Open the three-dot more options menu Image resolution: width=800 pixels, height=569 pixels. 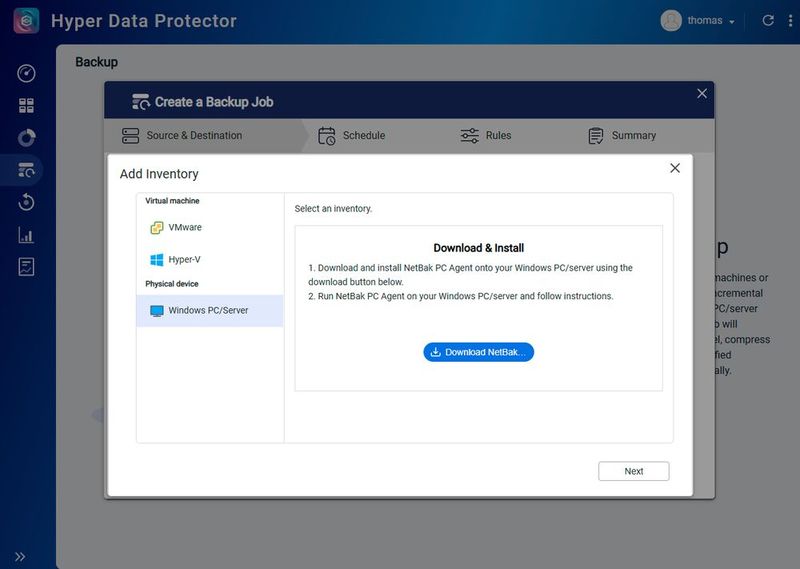point(790,20)
